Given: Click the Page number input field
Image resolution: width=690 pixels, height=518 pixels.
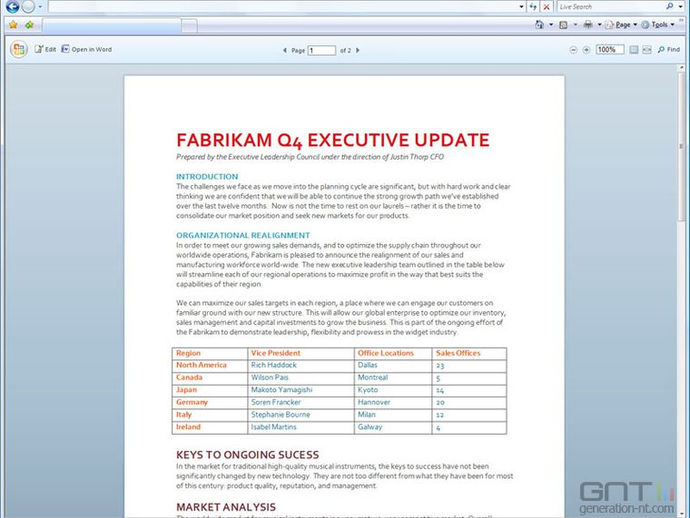Looking at the screenshot, I should 322,50.
